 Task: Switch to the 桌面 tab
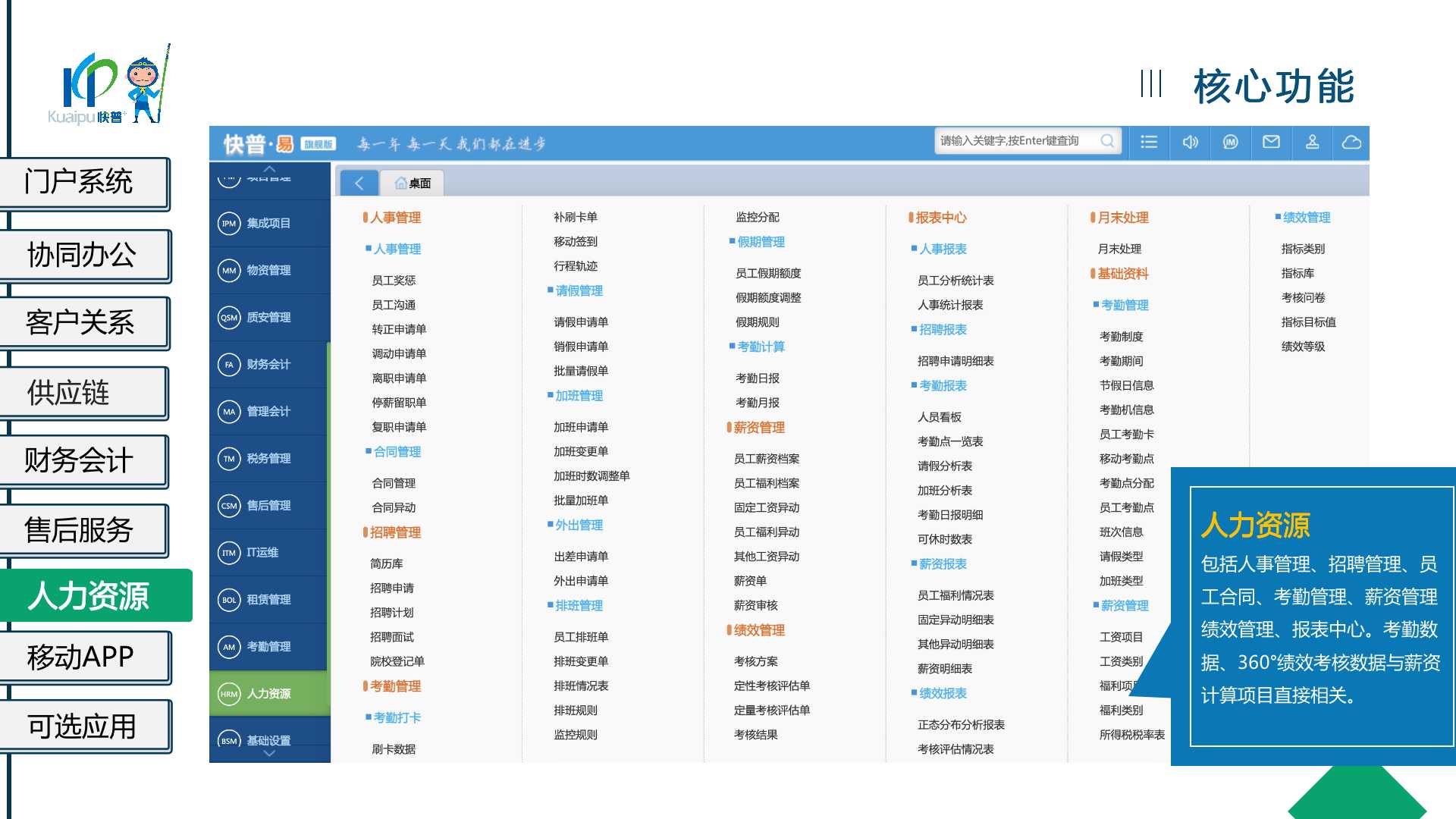413,184
